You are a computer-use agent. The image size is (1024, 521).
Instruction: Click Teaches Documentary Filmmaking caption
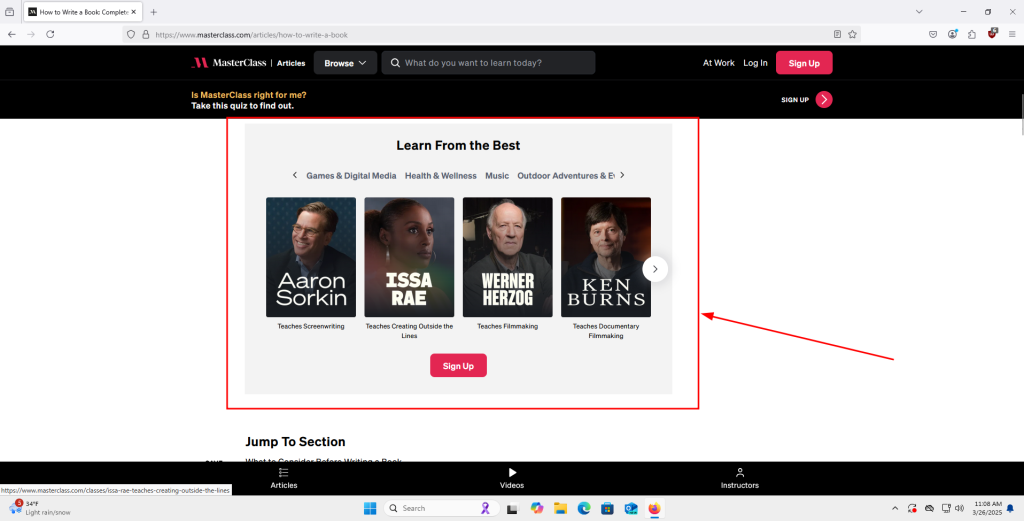pyautogui.click(x=606, y=331)
